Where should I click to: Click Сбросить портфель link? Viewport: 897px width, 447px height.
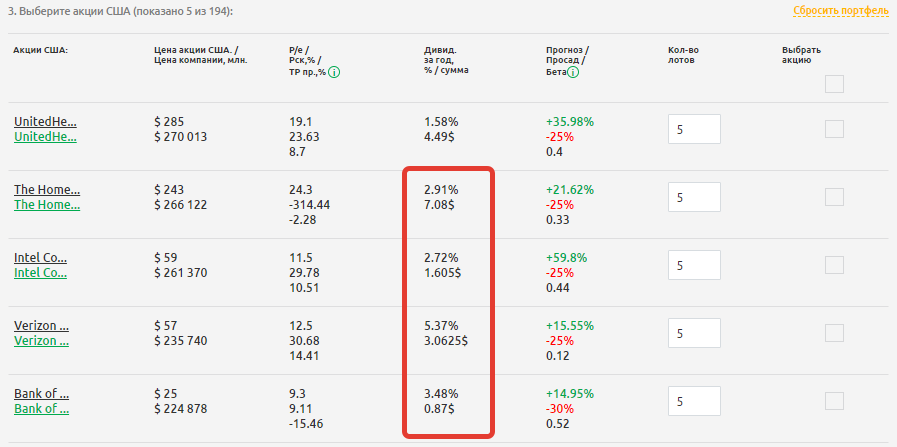tap(840, 11)
